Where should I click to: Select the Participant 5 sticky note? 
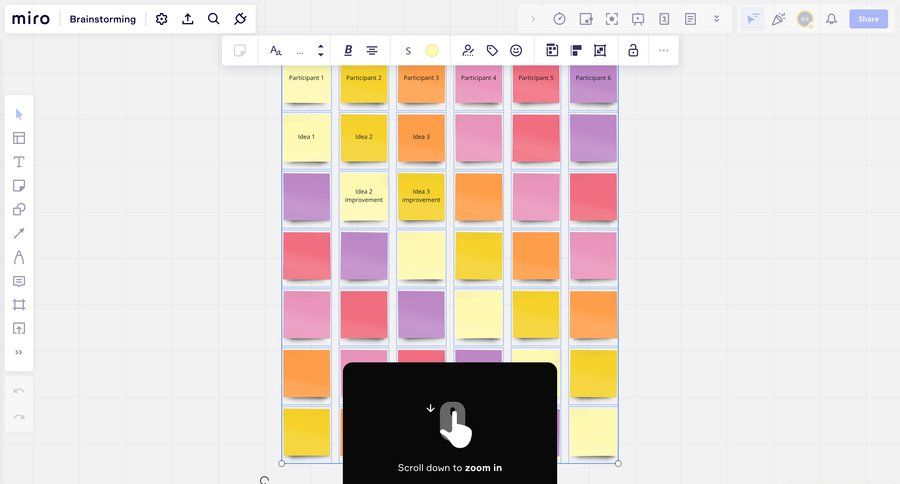[536, 84]
